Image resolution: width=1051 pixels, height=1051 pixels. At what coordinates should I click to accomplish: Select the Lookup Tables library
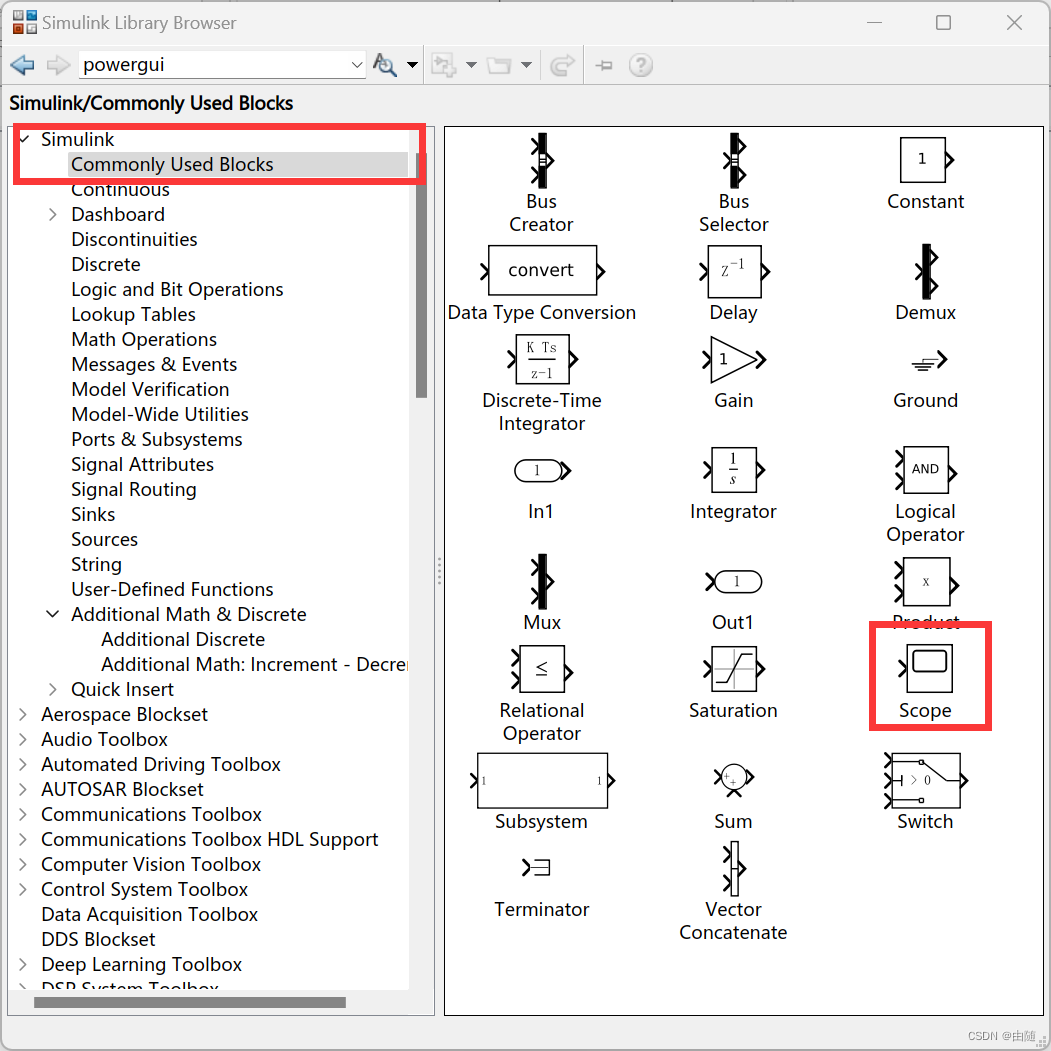pos(133,314)
